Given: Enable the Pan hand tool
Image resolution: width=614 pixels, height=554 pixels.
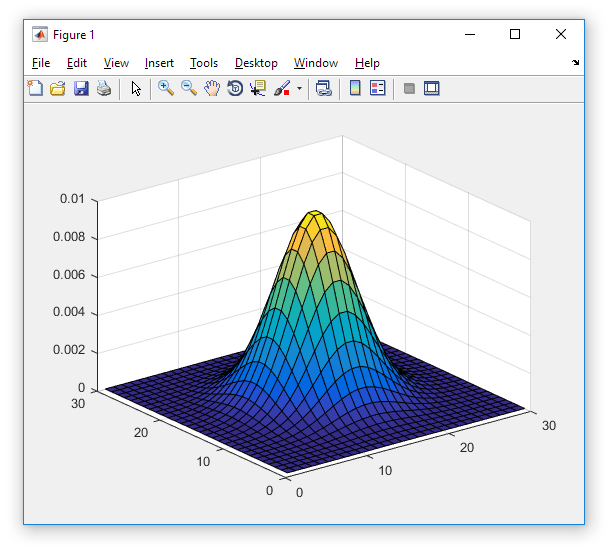Looking at the screenshot, I should pos(212,88).
